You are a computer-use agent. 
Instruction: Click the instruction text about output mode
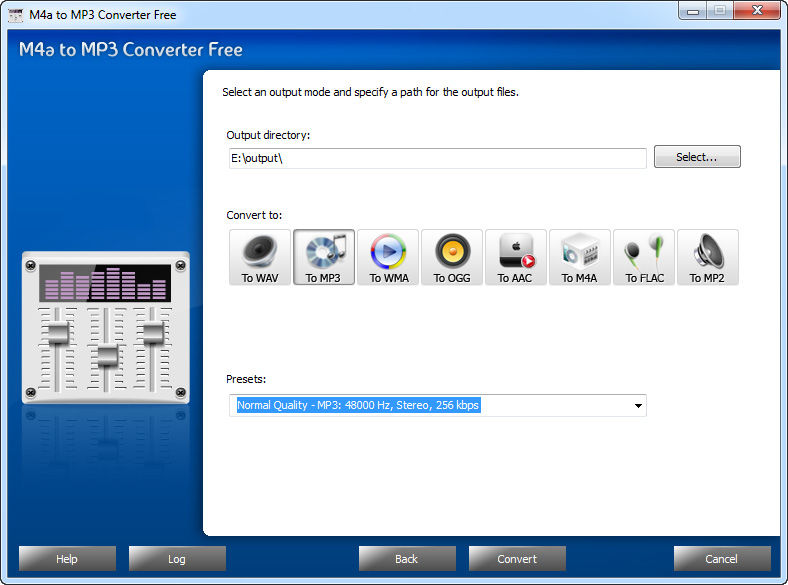370,92
